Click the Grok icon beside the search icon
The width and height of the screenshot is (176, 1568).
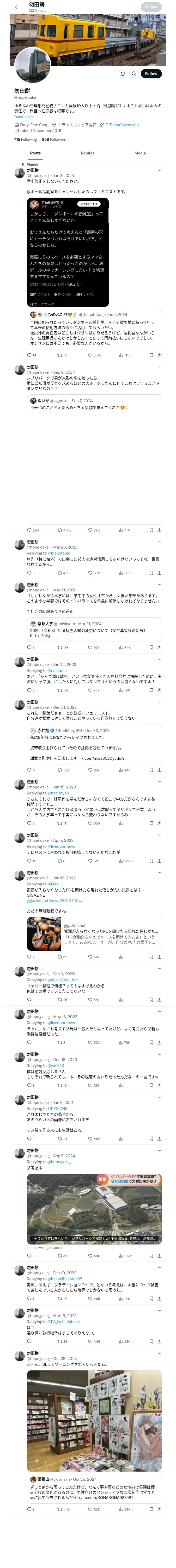point(122,74)
